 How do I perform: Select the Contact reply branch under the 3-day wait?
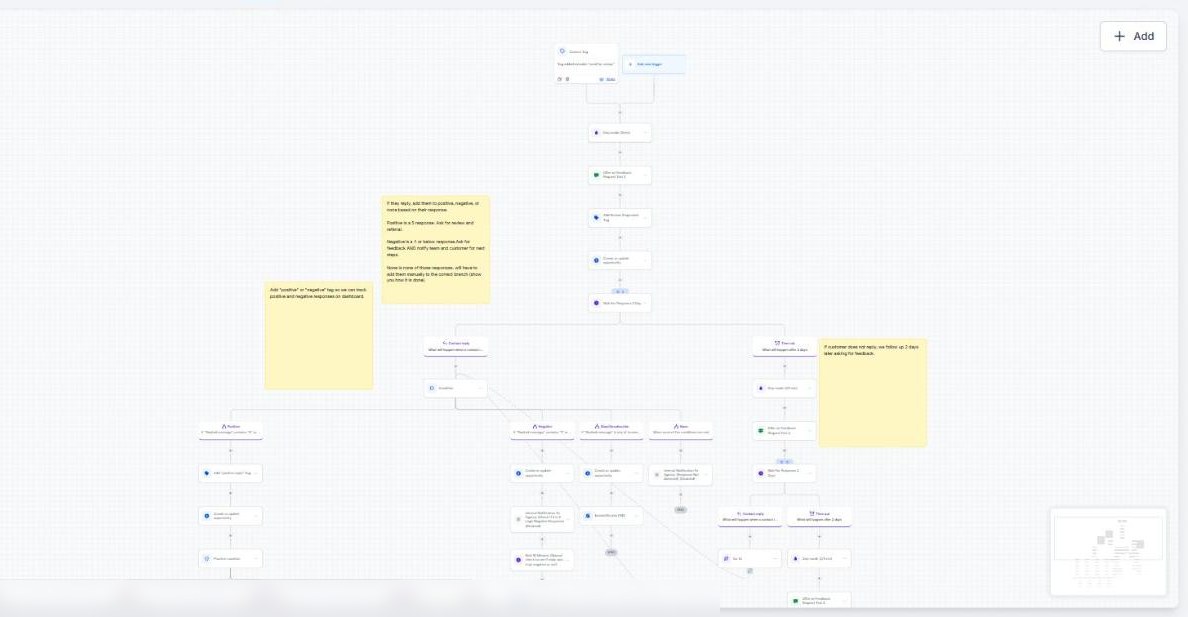pyautogui.click(x=455, y=346)
